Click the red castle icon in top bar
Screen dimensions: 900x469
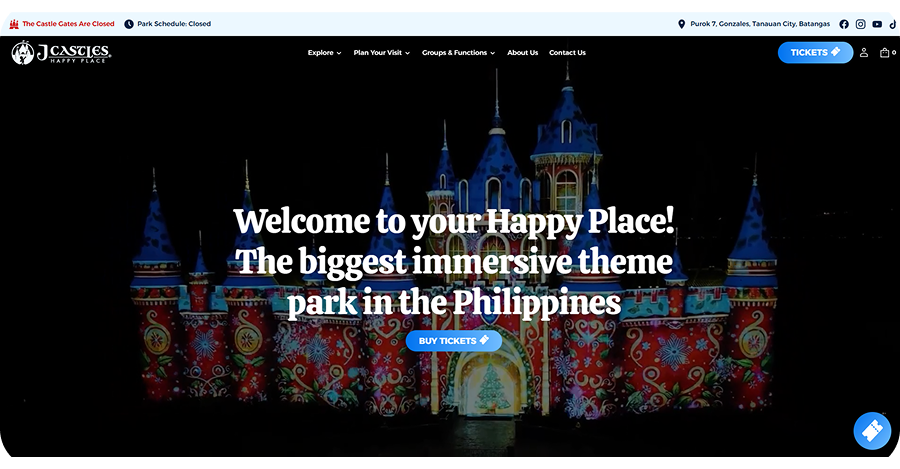(14, 24)
